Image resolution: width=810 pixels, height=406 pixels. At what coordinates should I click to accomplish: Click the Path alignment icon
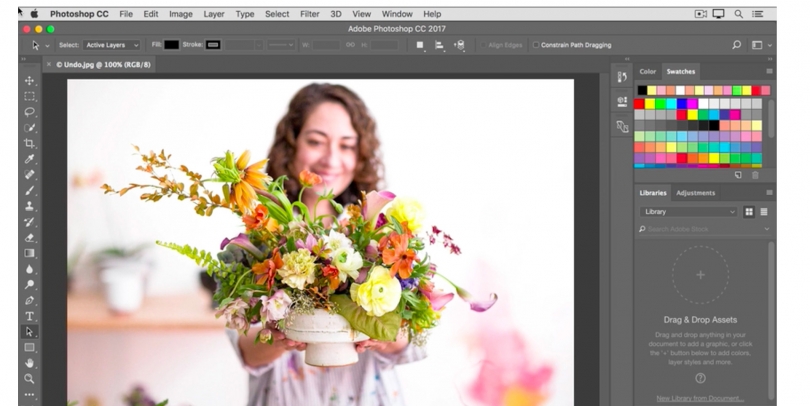[x=439, y=45]
